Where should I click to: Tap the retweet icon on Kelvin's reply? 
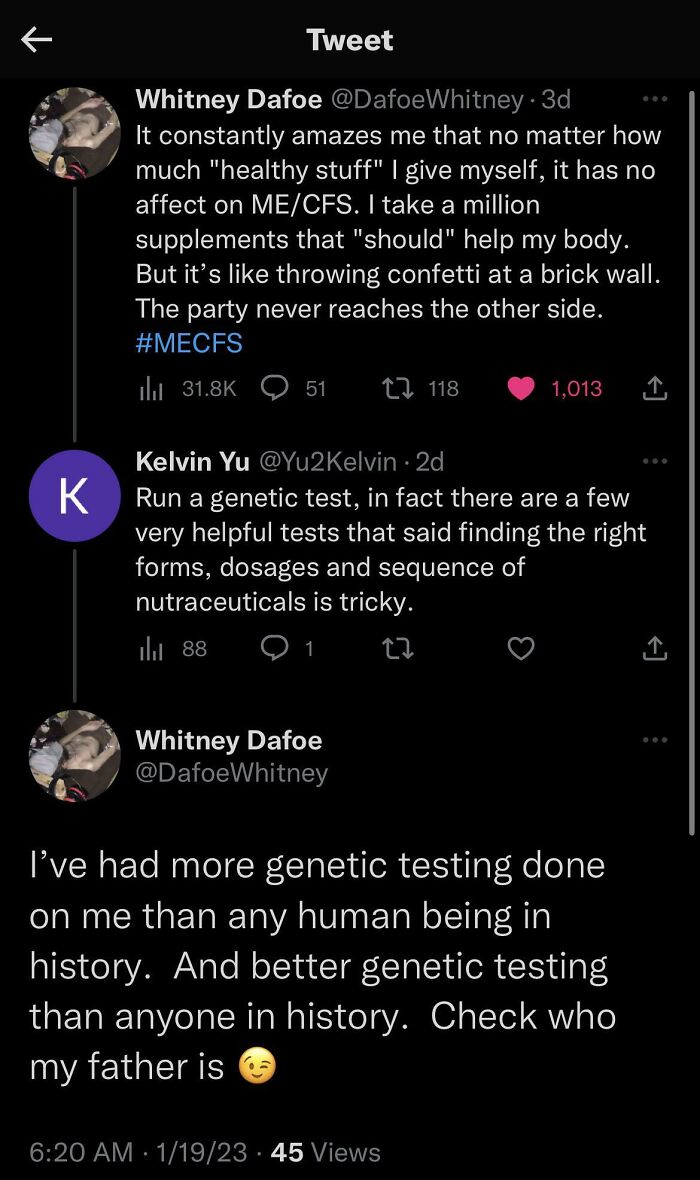[398, 649]
